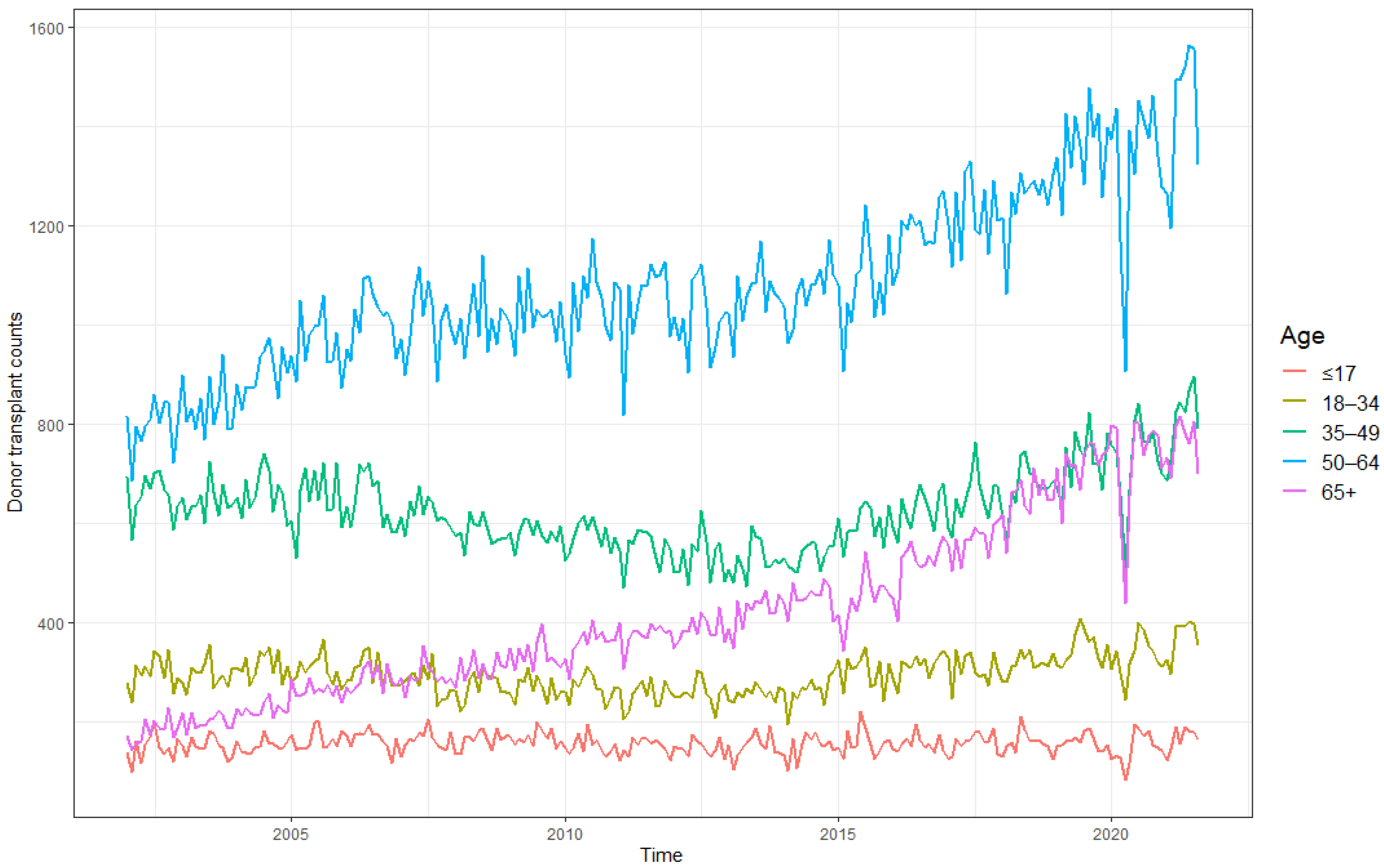This screenshot has width=1384, height=868.
Task: Click the 2020 x-axis tick label
Action: click(1111, 834)
